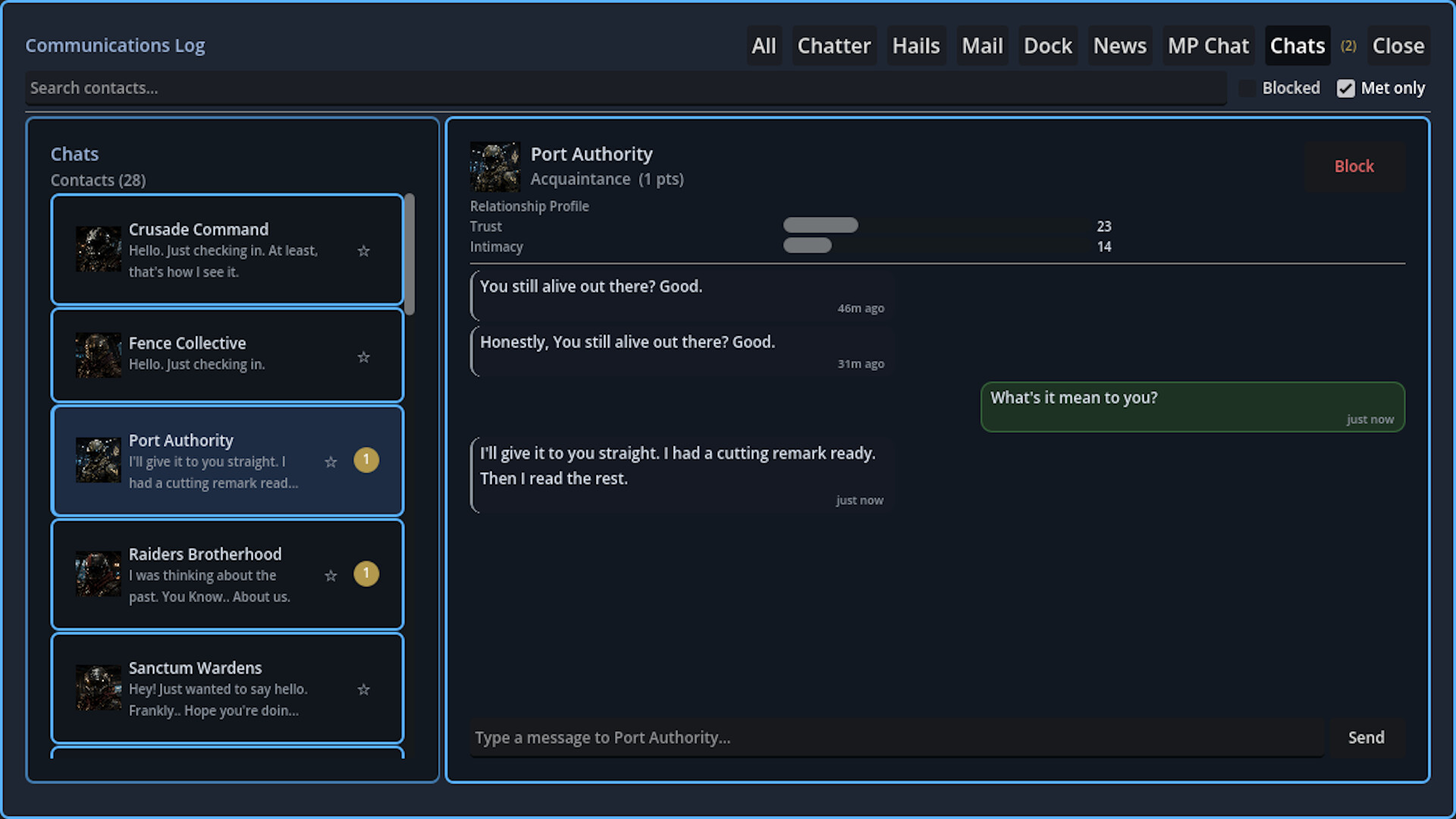Click the 'Acquaintance (1 pts)' status text
Screen dimensions: 1456x819
[607, 179]
